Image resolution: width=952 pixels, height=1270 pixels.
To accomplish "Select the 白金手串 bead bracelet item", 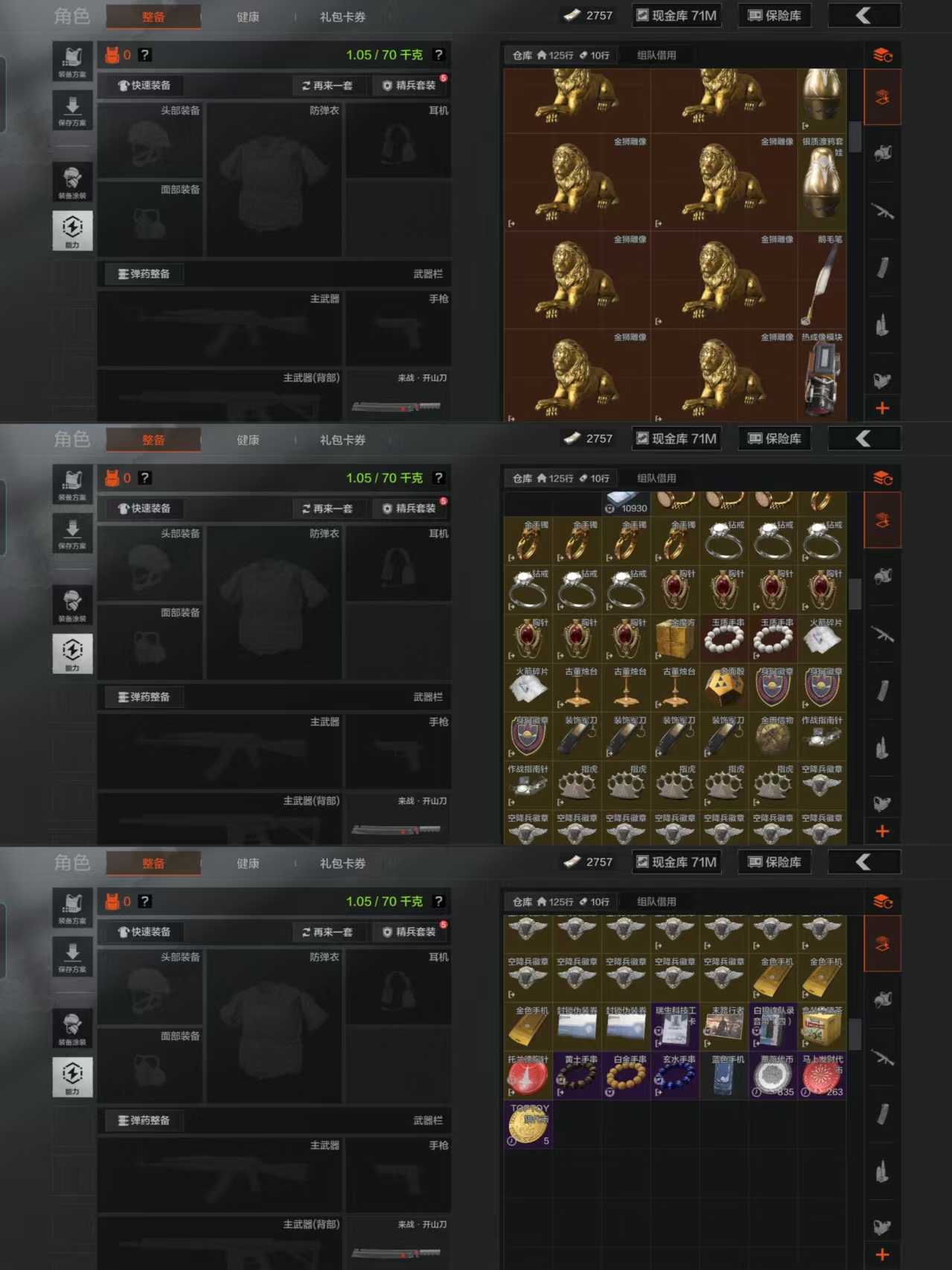I will pos(626,1076).
